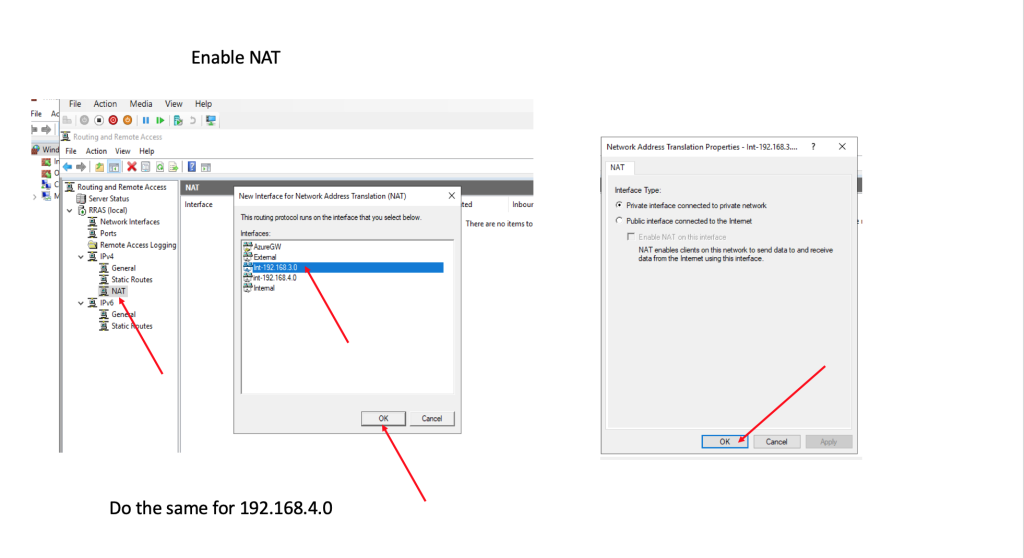The height and width of the screenshot is (558, 1024).
Task: Click the blue help icon in console toolbar
Action: click(x=191, y=166)
